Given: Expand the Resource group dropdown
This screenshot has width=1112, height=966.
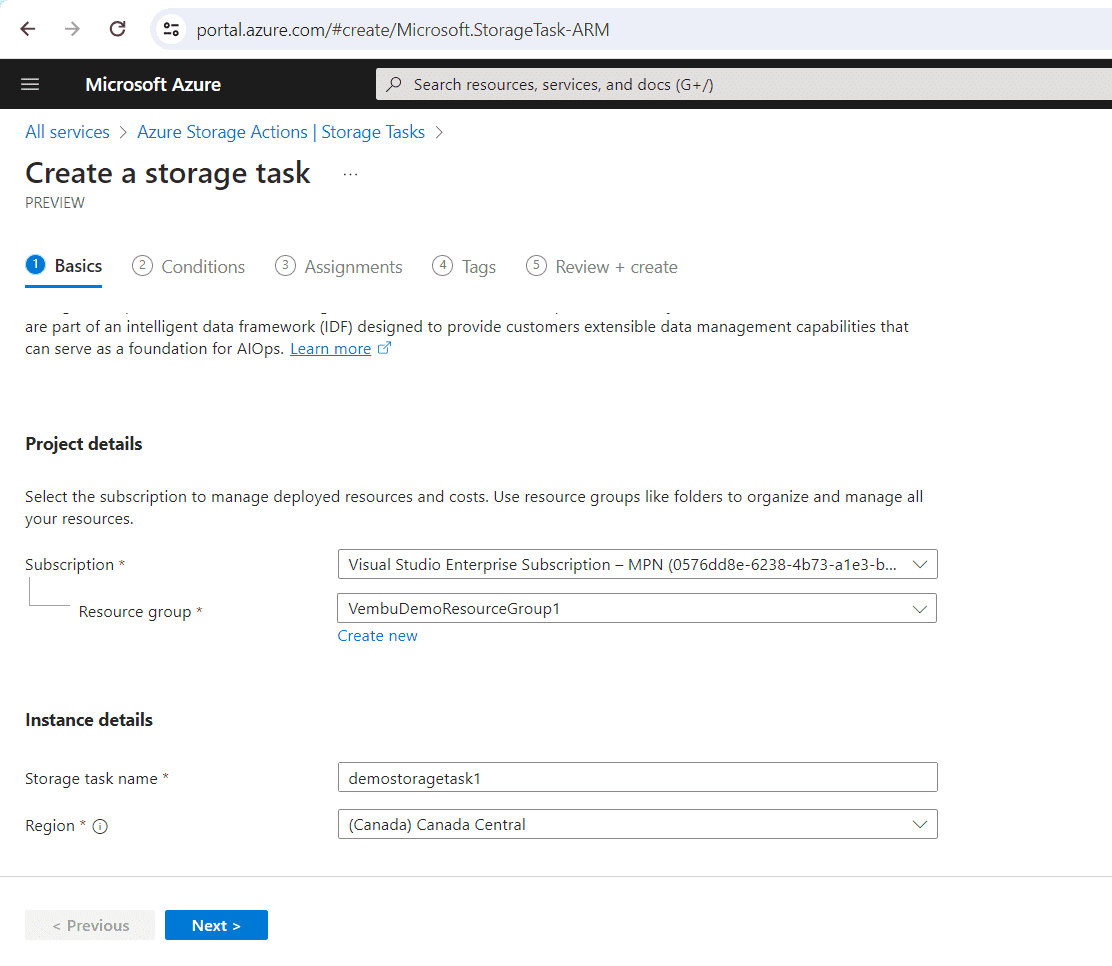Looking at the screenshot, I should 638,609.
